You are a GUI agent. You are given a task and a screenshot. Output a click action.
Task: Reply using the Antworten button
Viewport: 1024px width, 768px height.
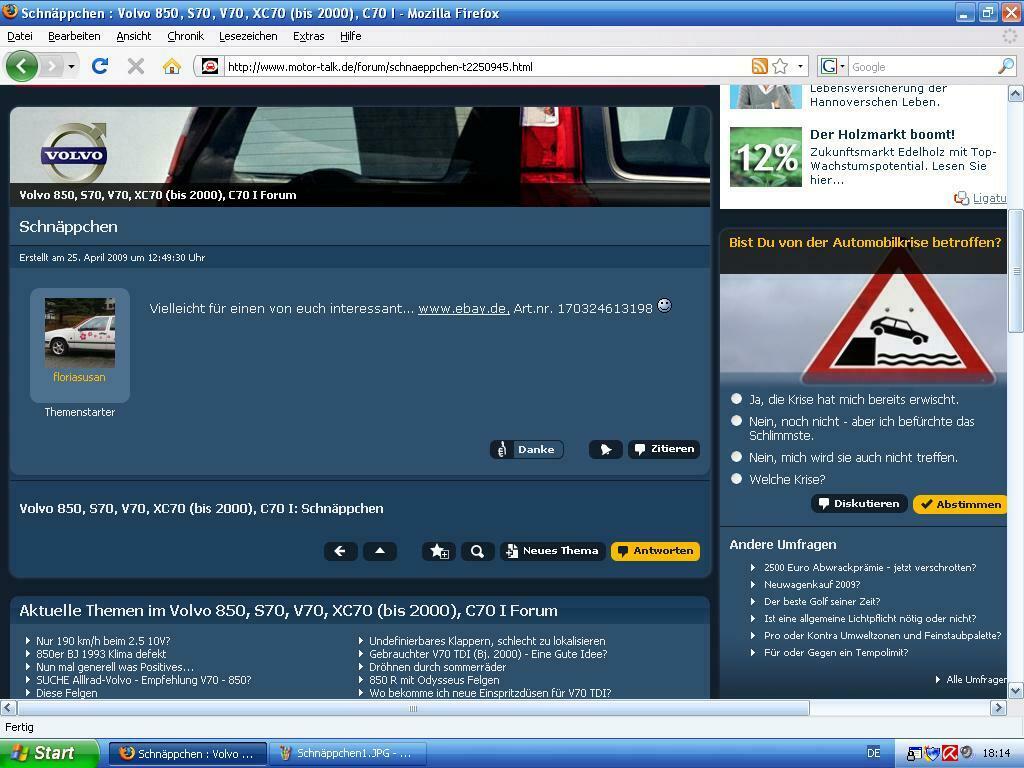[x=656, y=551]
